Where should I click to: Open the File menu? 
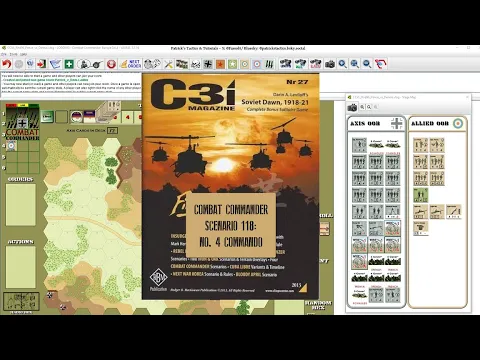click(4, 54)
